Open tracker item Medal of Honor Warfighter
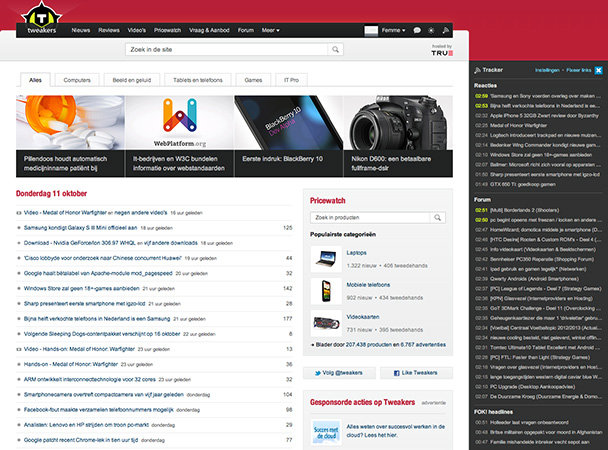Viewport: 608px width, 450px height. 518,125
